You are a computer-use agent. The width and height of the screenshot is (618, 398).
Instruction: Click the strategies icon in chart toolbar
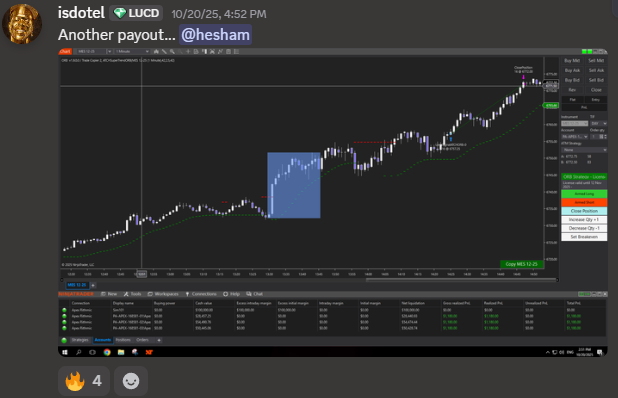(220, 52)
